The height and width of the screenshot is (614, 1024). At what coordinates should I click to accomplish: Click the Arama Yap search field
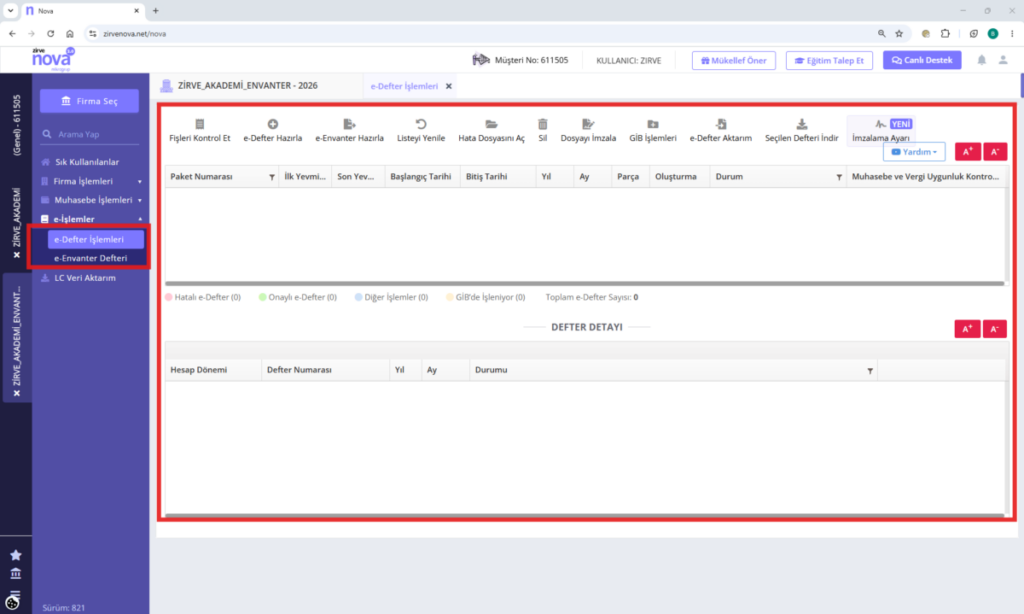(x=89, y=134)
